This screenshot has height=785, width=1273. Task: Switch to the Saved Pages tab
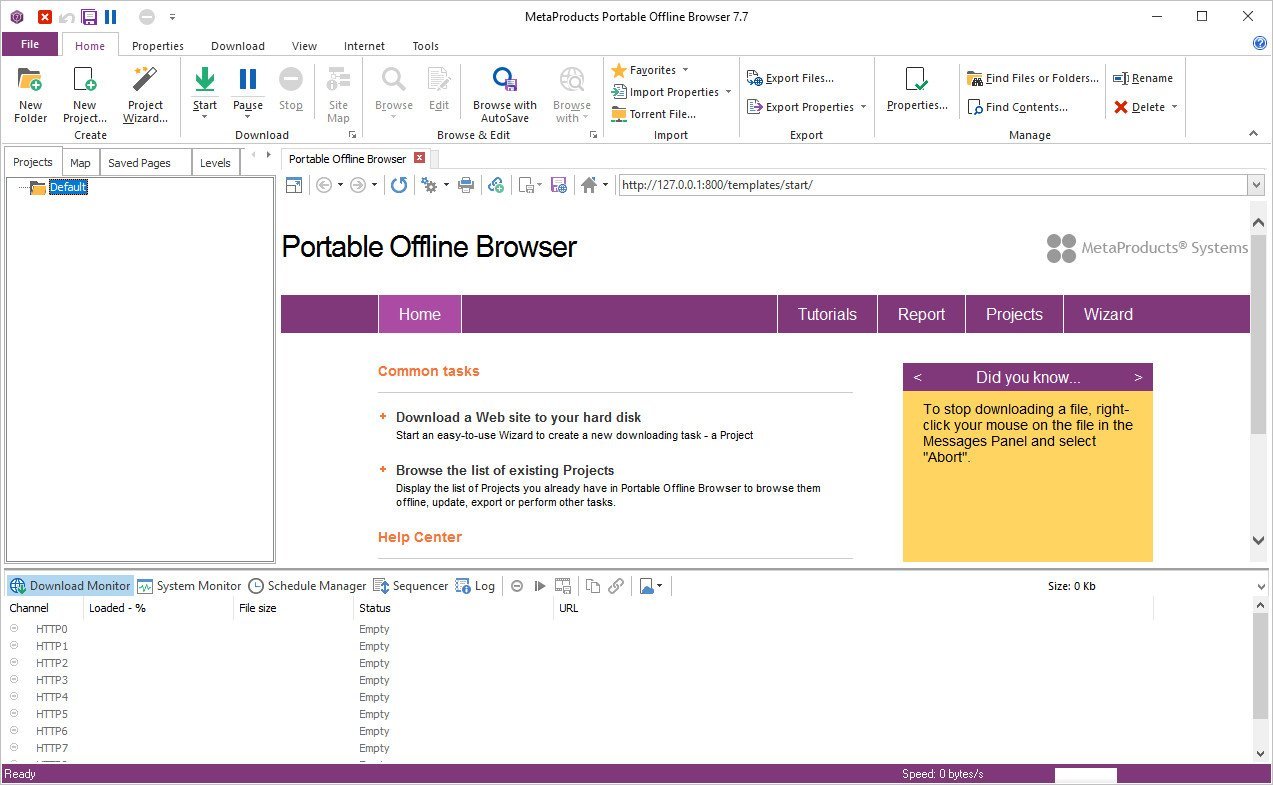click(139, 163)
